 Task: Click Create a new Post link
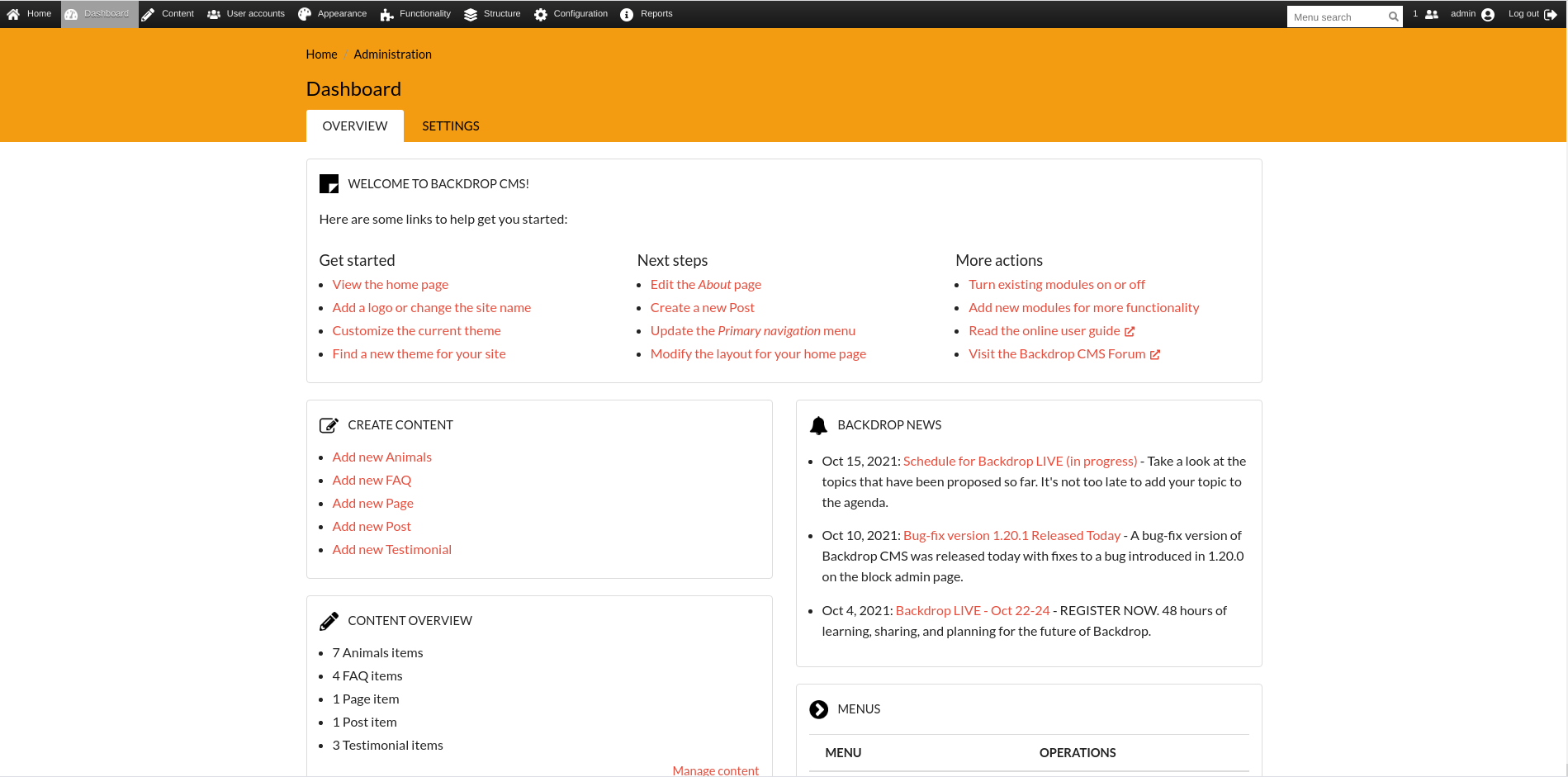click(x=703, y=307)
